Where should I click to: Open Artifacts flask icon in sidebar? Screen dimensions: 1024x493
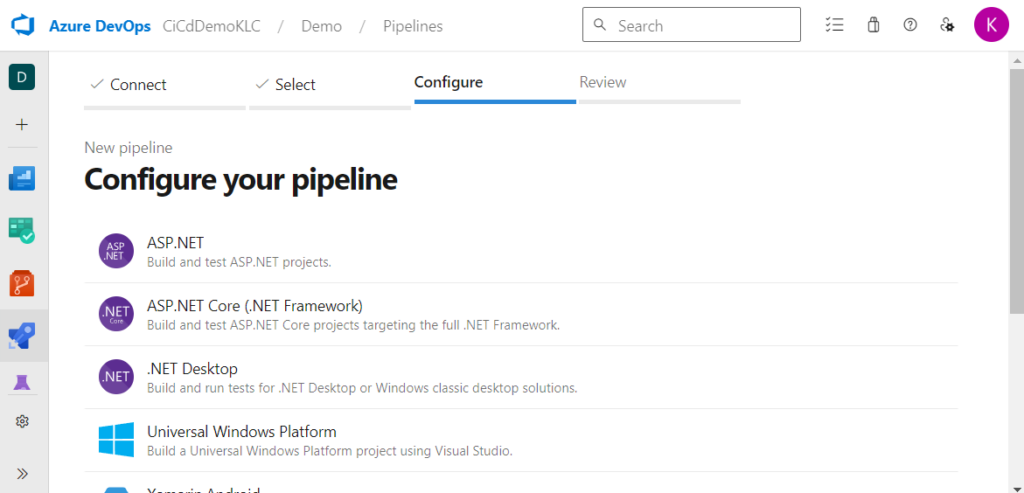[x=22, y=382]
